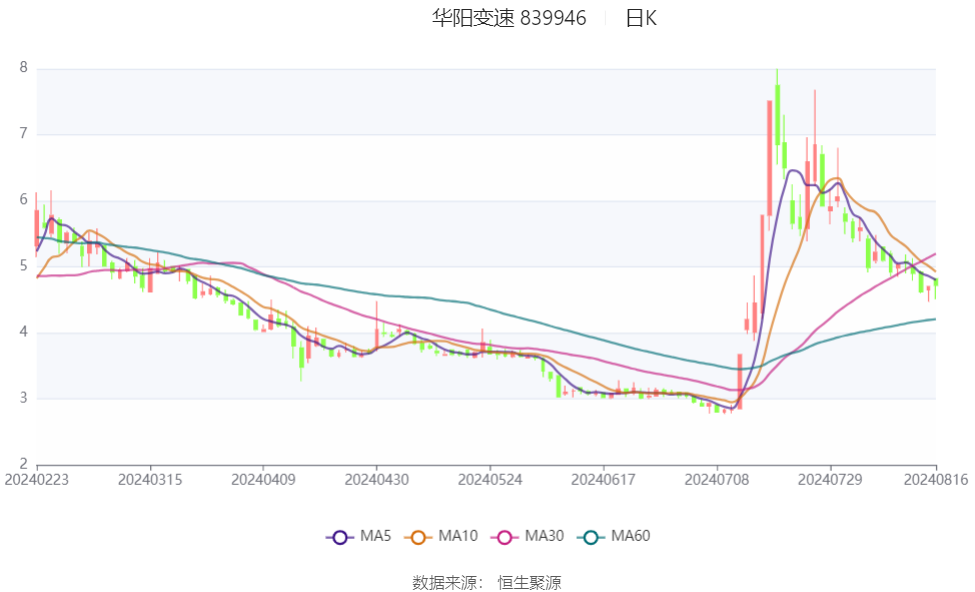Click the y-axis value 5
The image size is (975, 592).
point(24,266)
